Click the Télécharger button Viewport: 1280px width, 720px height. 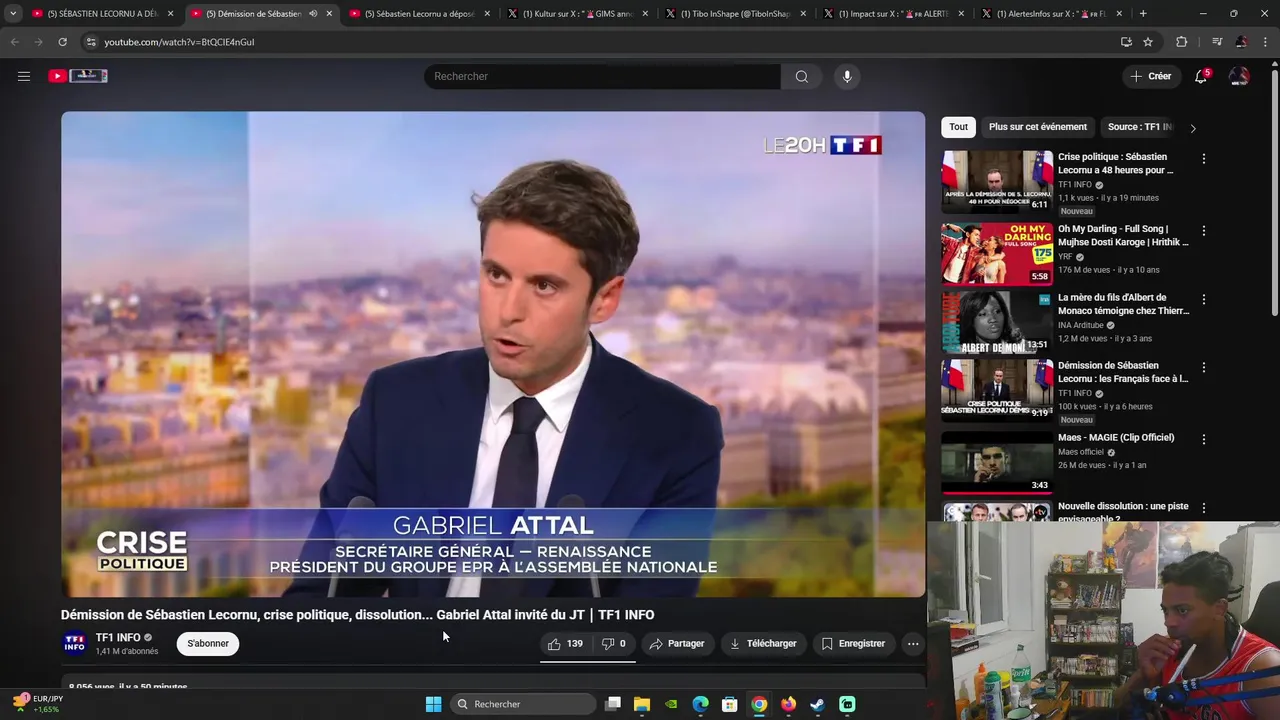(762, 644)
